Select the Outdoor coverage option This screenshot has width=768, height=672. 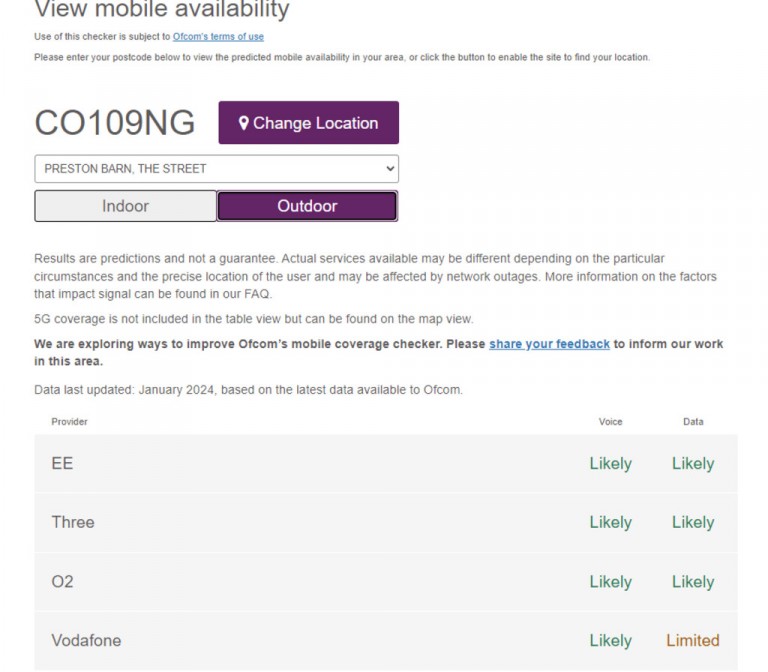click(x=307, y=206)
